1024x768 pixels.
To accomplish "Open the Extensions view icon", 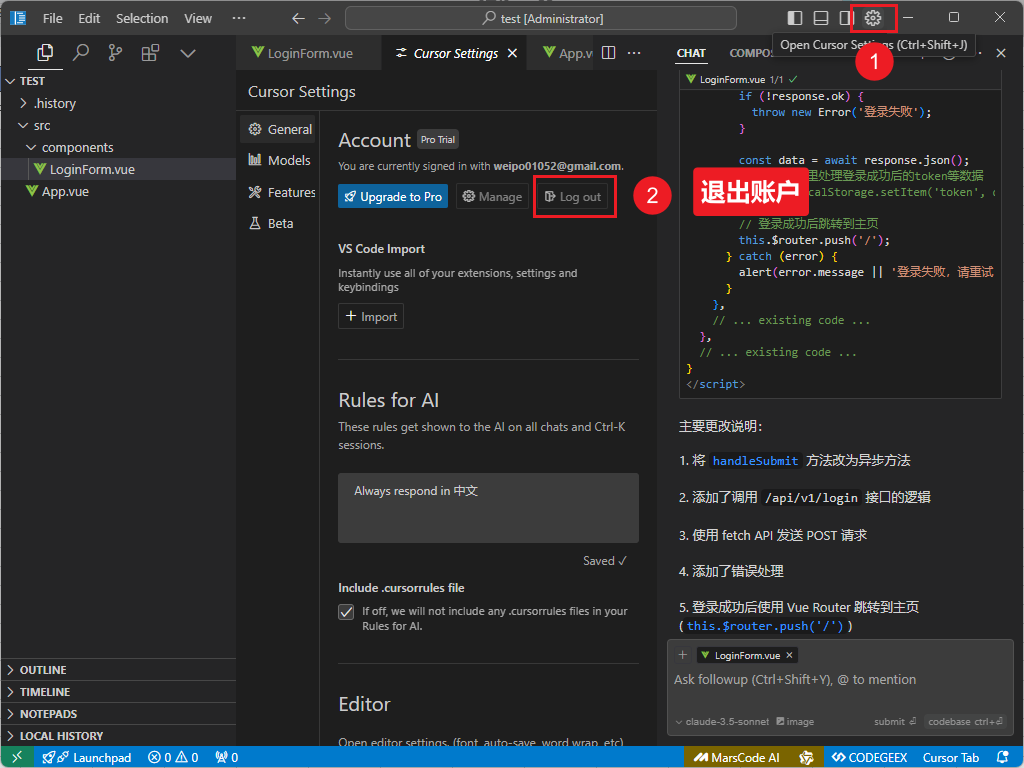I will (150, 53).
